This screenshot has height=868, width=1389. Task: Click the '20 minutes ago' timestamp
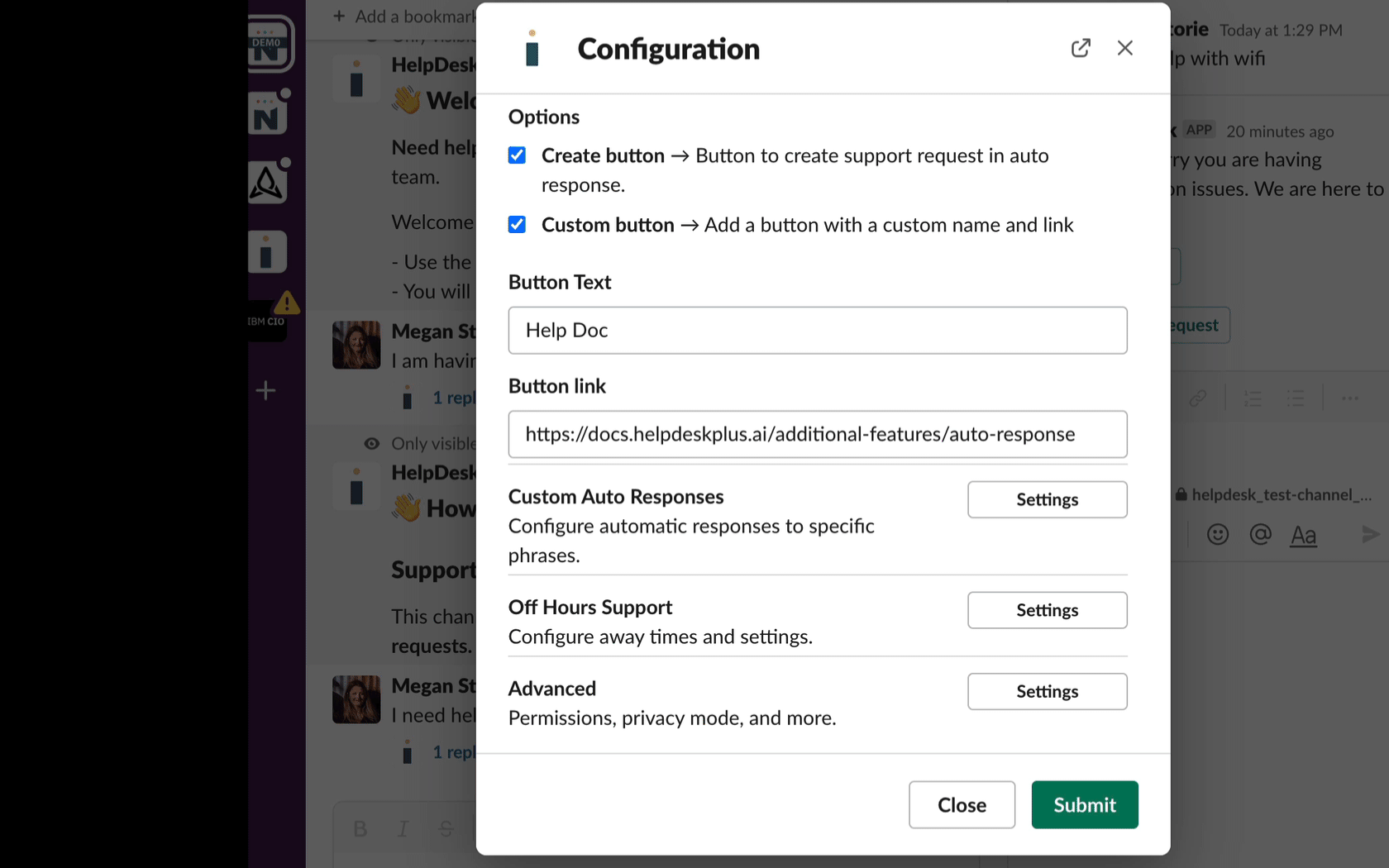(1280, 131)
